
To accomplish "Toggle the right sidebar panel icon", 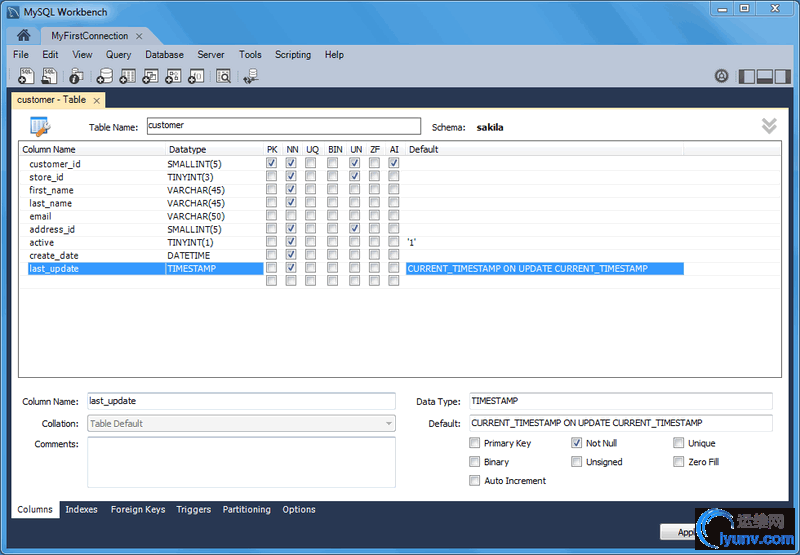I will point(782,77).
